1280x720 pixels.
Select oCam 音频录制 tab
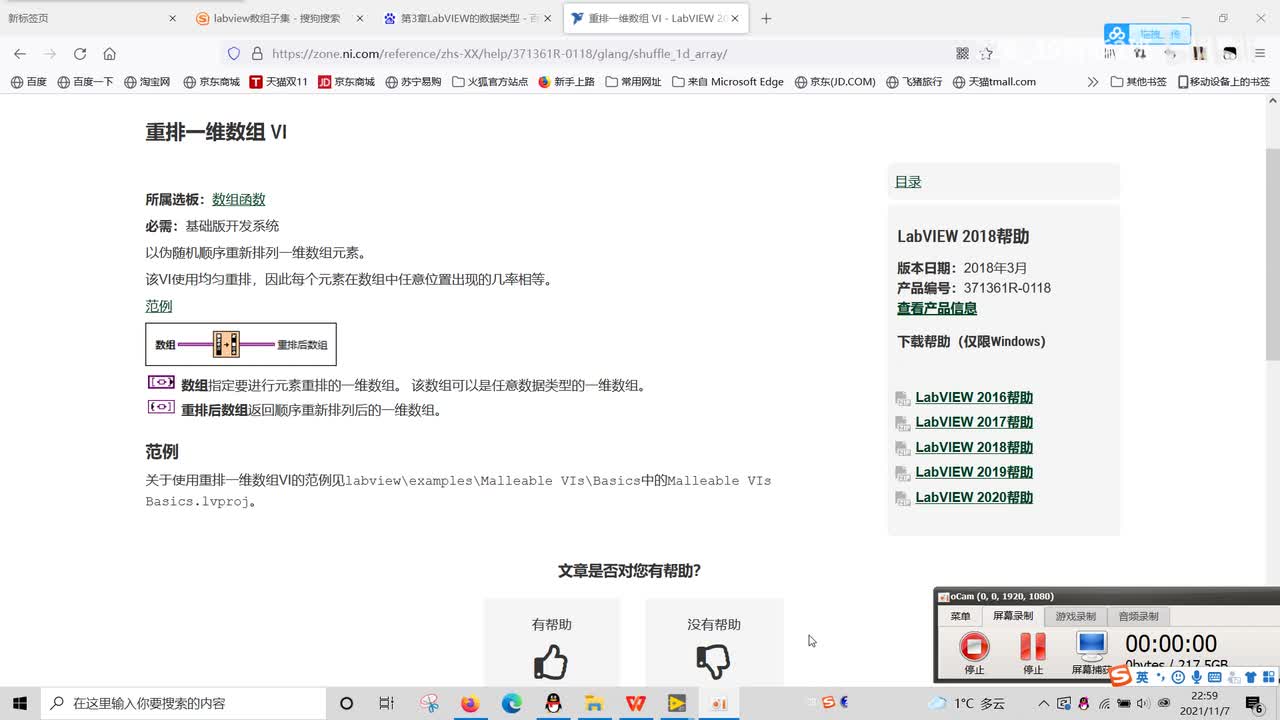pyautogui.click(x=1138, y=616)
